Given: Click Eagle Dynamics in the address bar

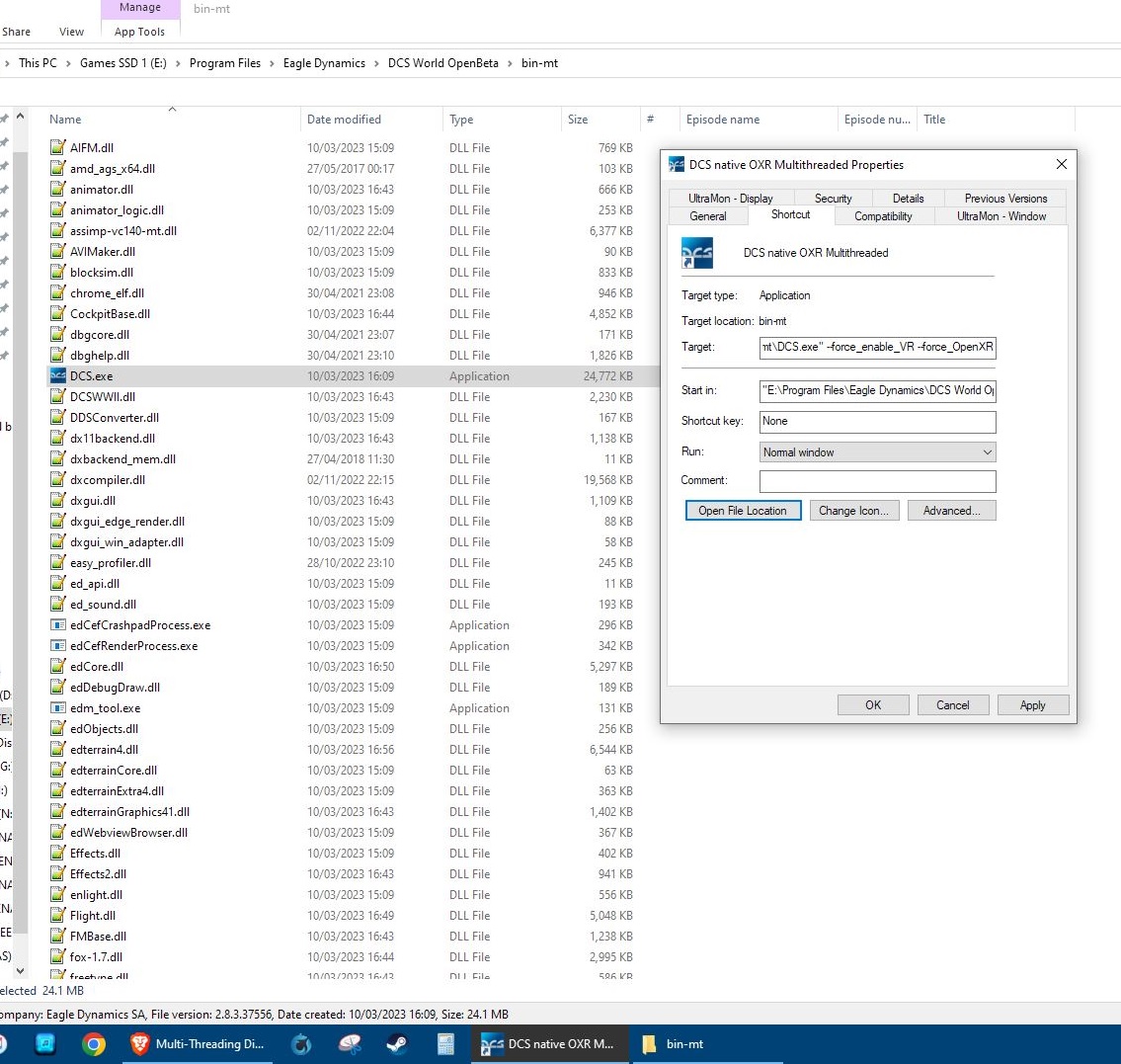Looking at the screenshot, I should click(324, 63).
